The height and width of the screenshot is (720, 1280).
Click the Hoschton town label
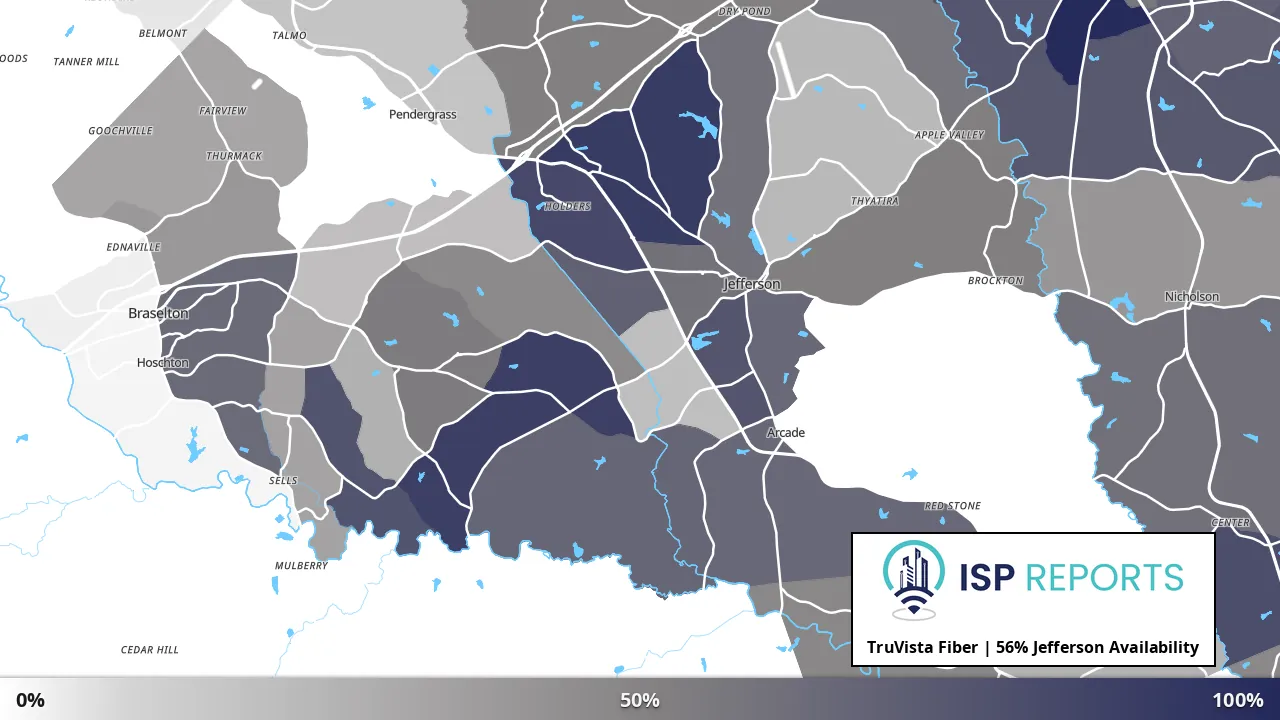click(x=163, y=362)
